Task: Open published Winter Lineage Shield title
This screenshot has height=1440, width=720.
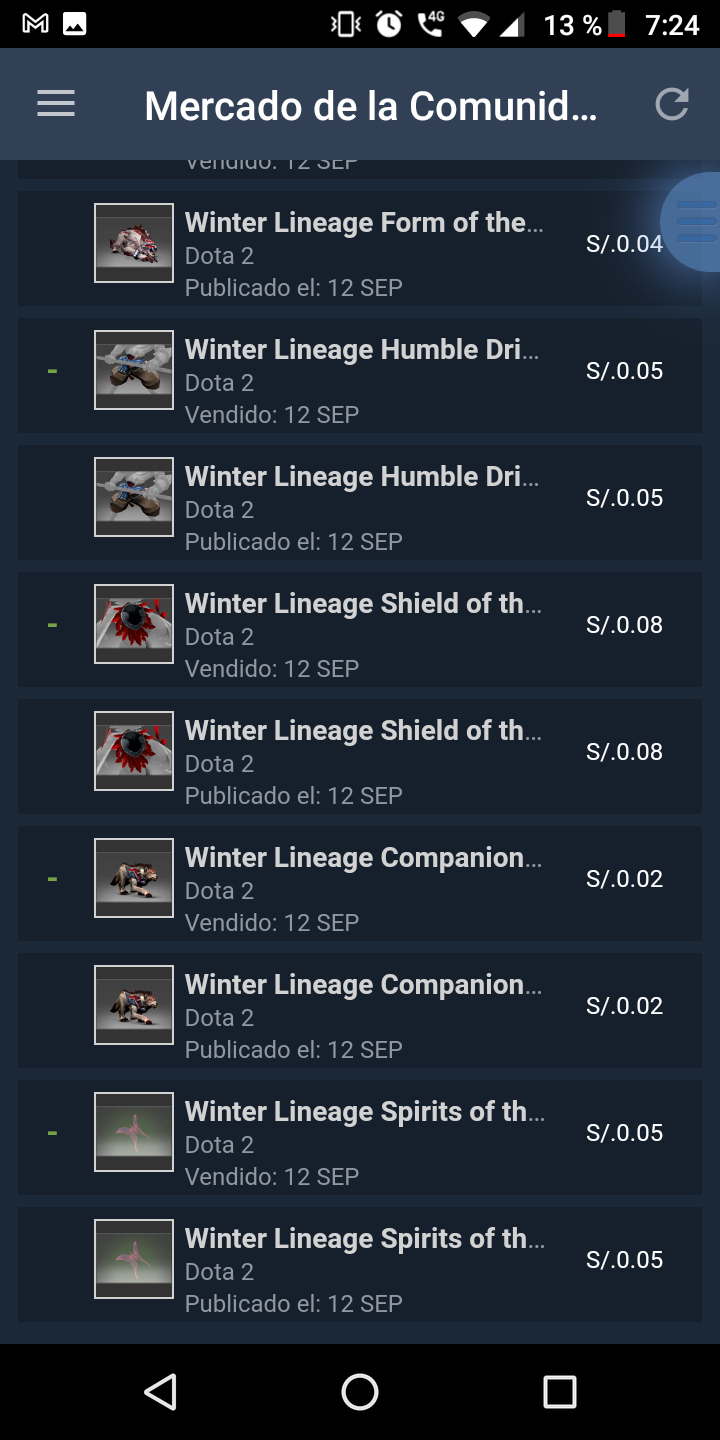Action: 363,730
